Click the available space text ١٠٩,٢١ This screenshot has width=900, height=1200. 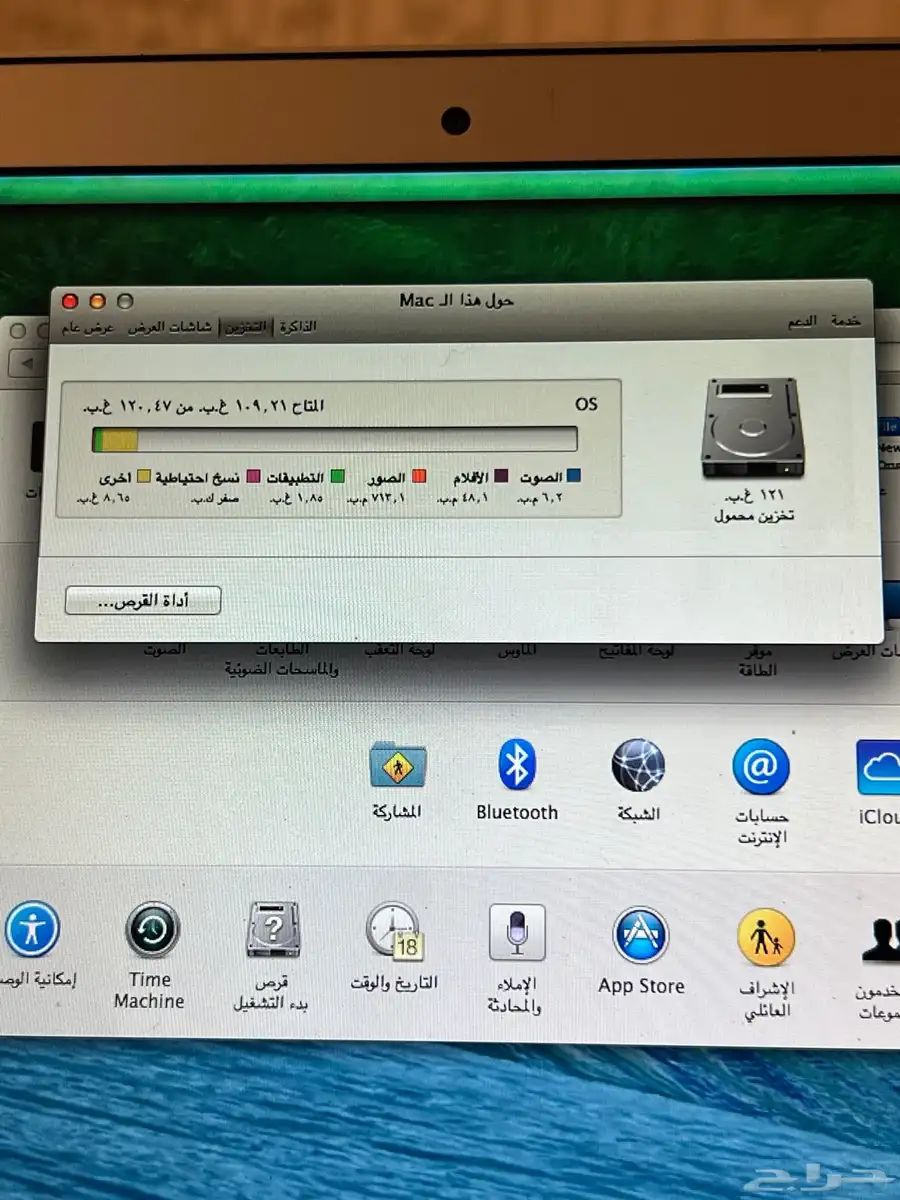(258, 406)
